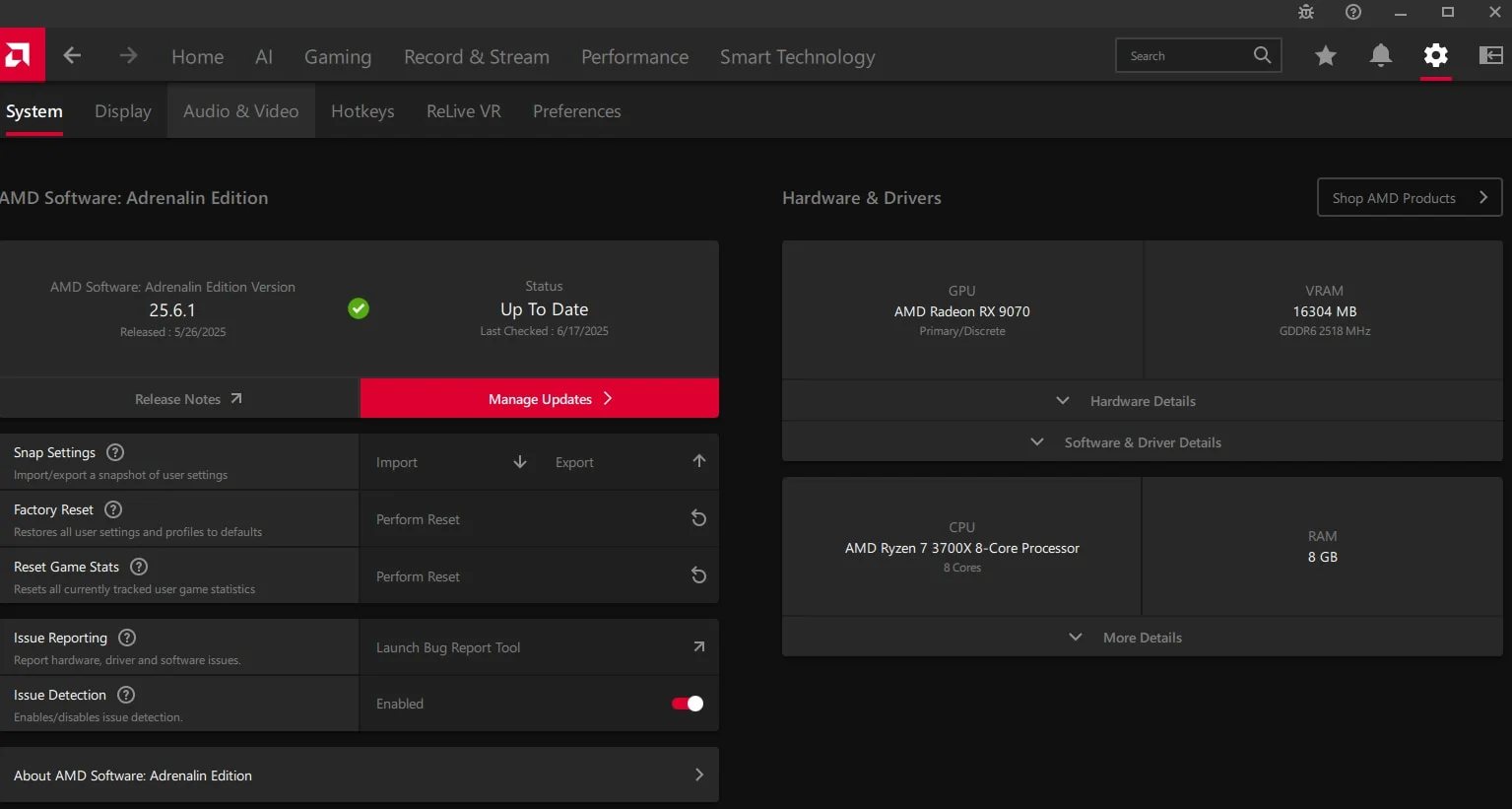Go to the Home menu
1512x809 pixels.
point(198,57)
